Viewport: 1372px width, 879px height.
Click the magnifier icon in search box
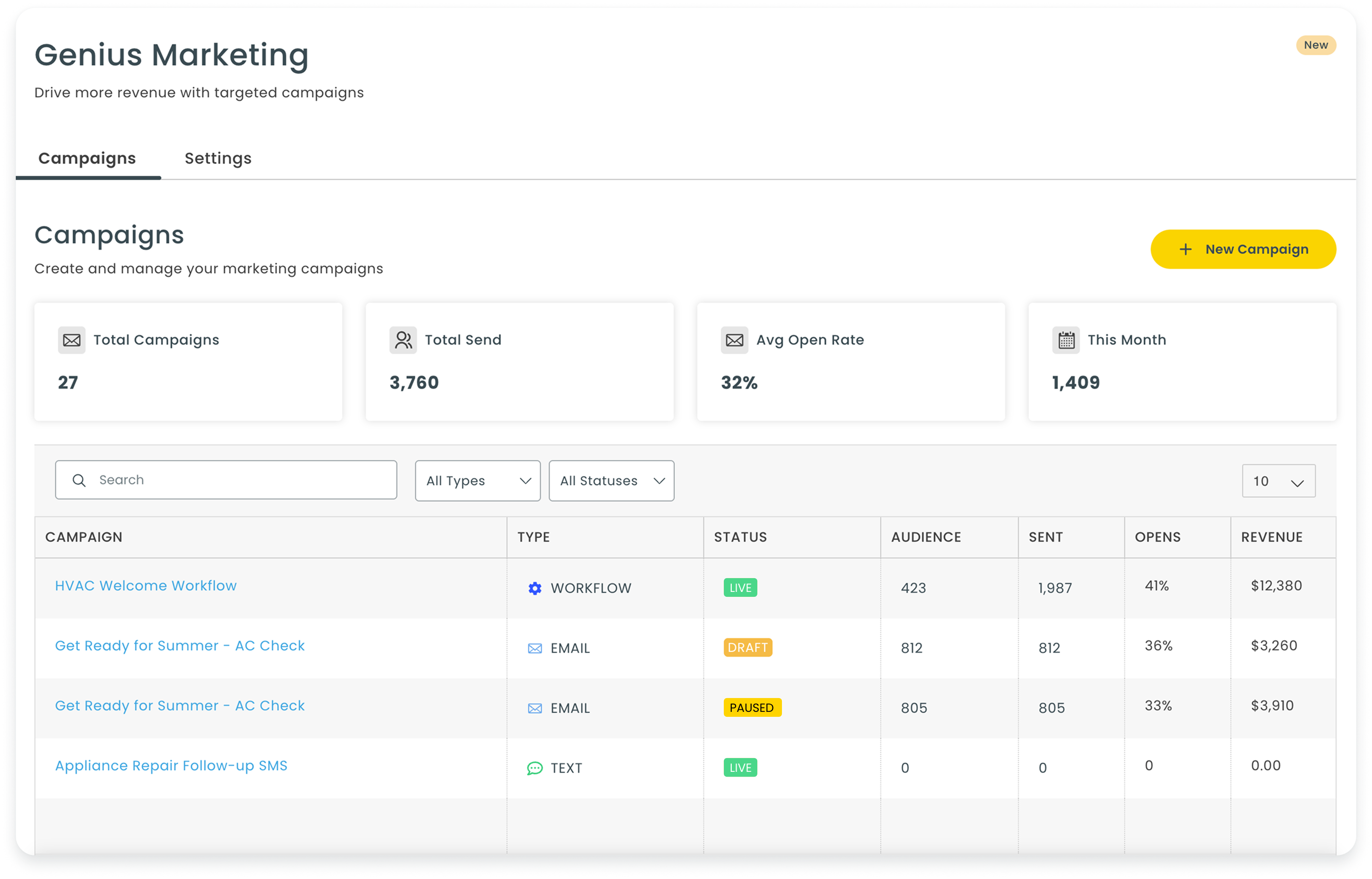tap(79, 481)
